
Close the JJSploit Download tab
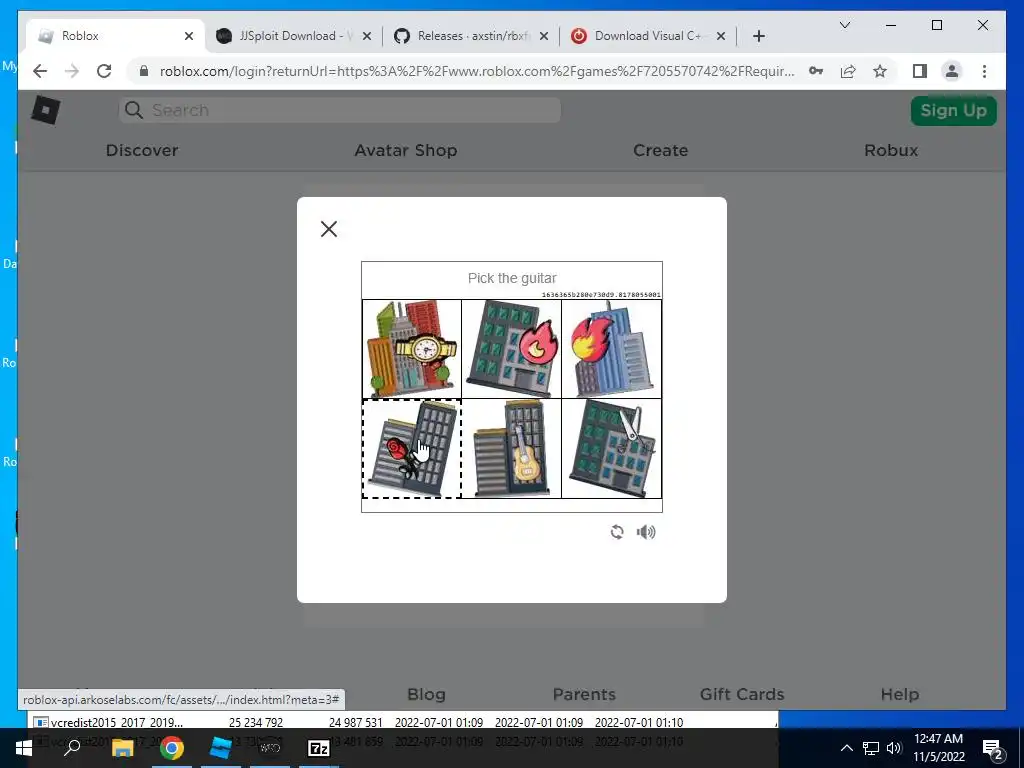tap(367, 36)
